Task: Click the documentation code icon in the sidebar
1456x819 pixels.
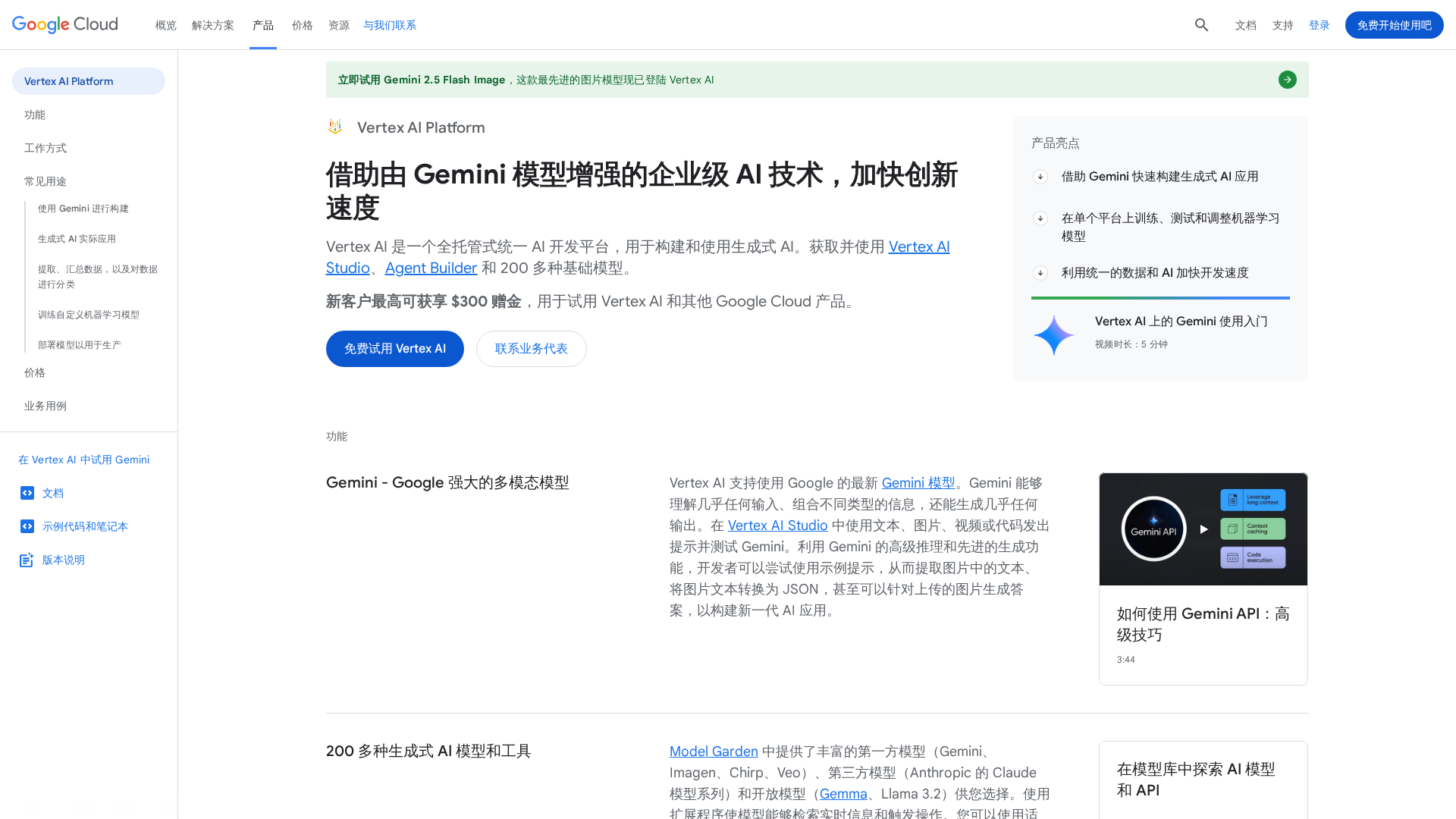Action: click(27, 493)
